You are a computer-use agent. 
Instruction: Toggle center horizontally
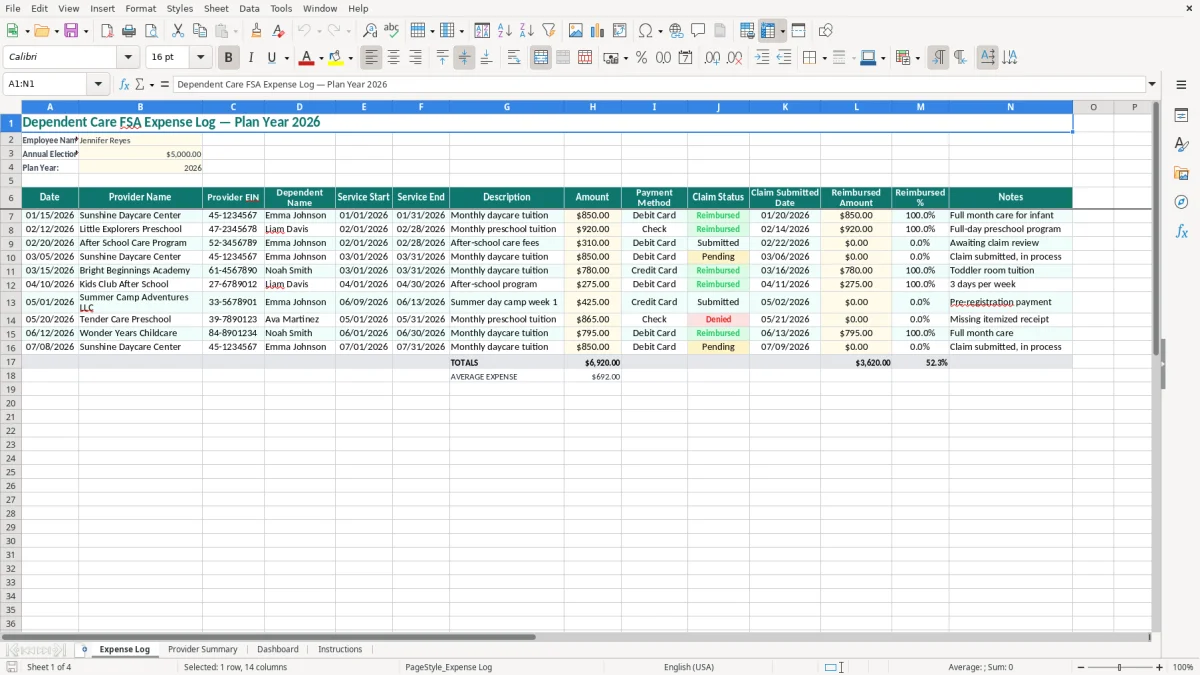tap(393, 58)
